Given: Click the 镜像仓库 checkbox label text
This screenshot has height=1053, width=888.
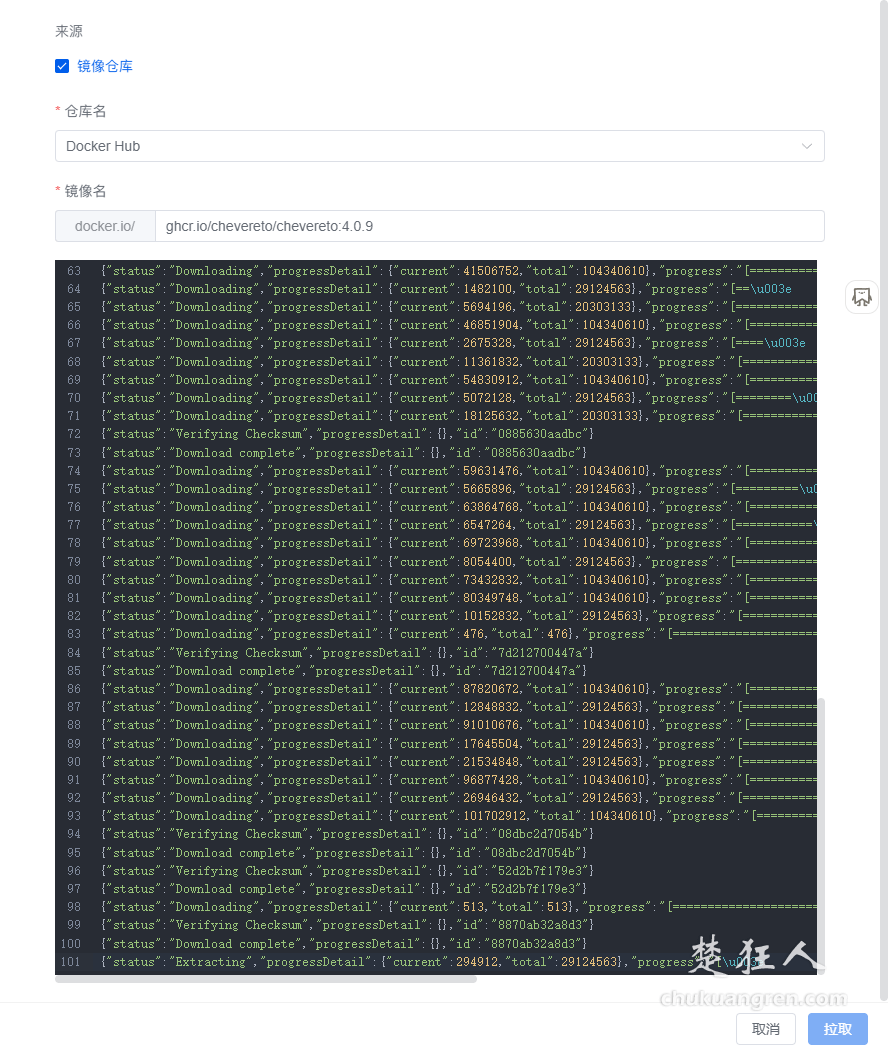Looking at the screenshot, I should tap(105, 66).
